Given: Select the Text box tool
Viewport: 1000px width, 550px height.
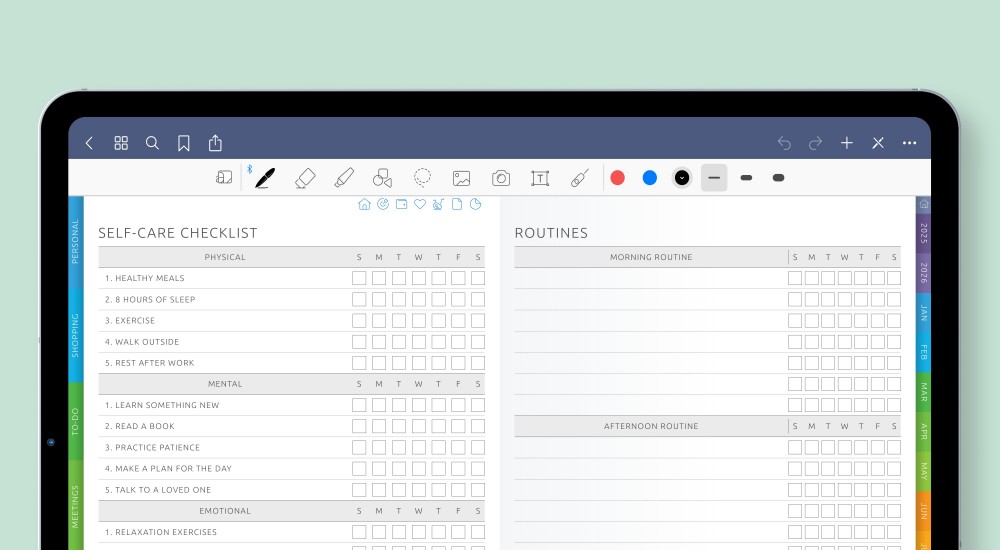Looking at the screenshot, I should point(540,178).
